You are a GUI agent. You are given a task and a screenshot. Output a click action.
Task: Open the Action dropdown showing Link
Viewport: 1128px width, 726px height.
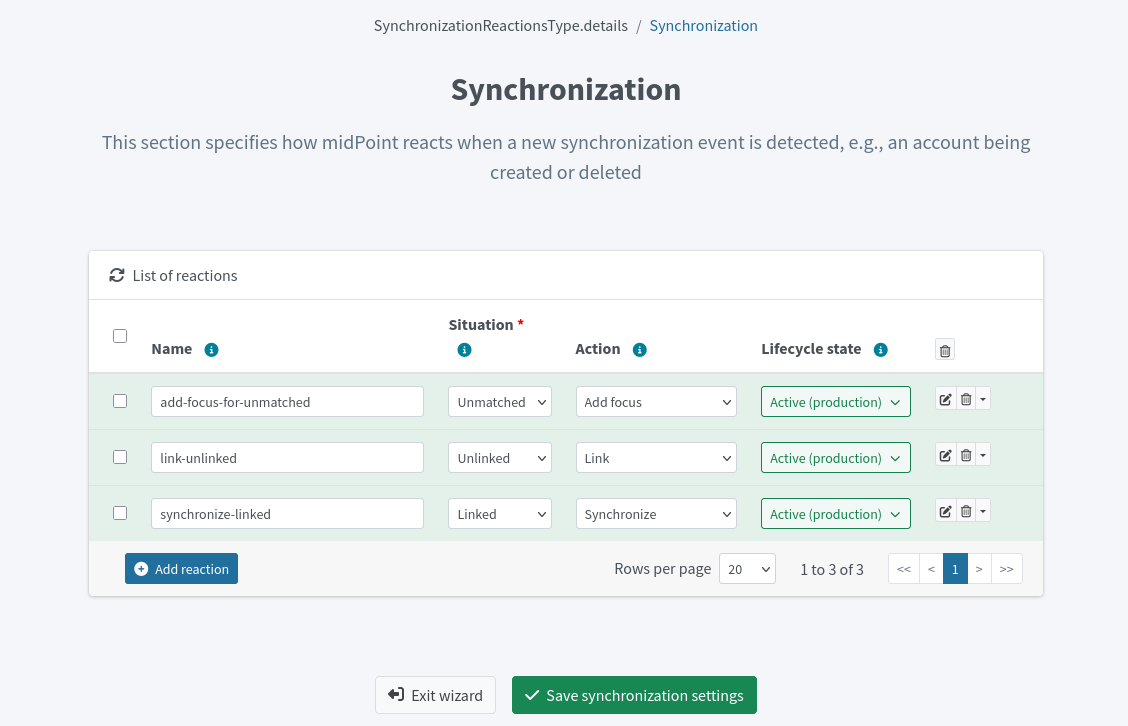tap(656, 457)
